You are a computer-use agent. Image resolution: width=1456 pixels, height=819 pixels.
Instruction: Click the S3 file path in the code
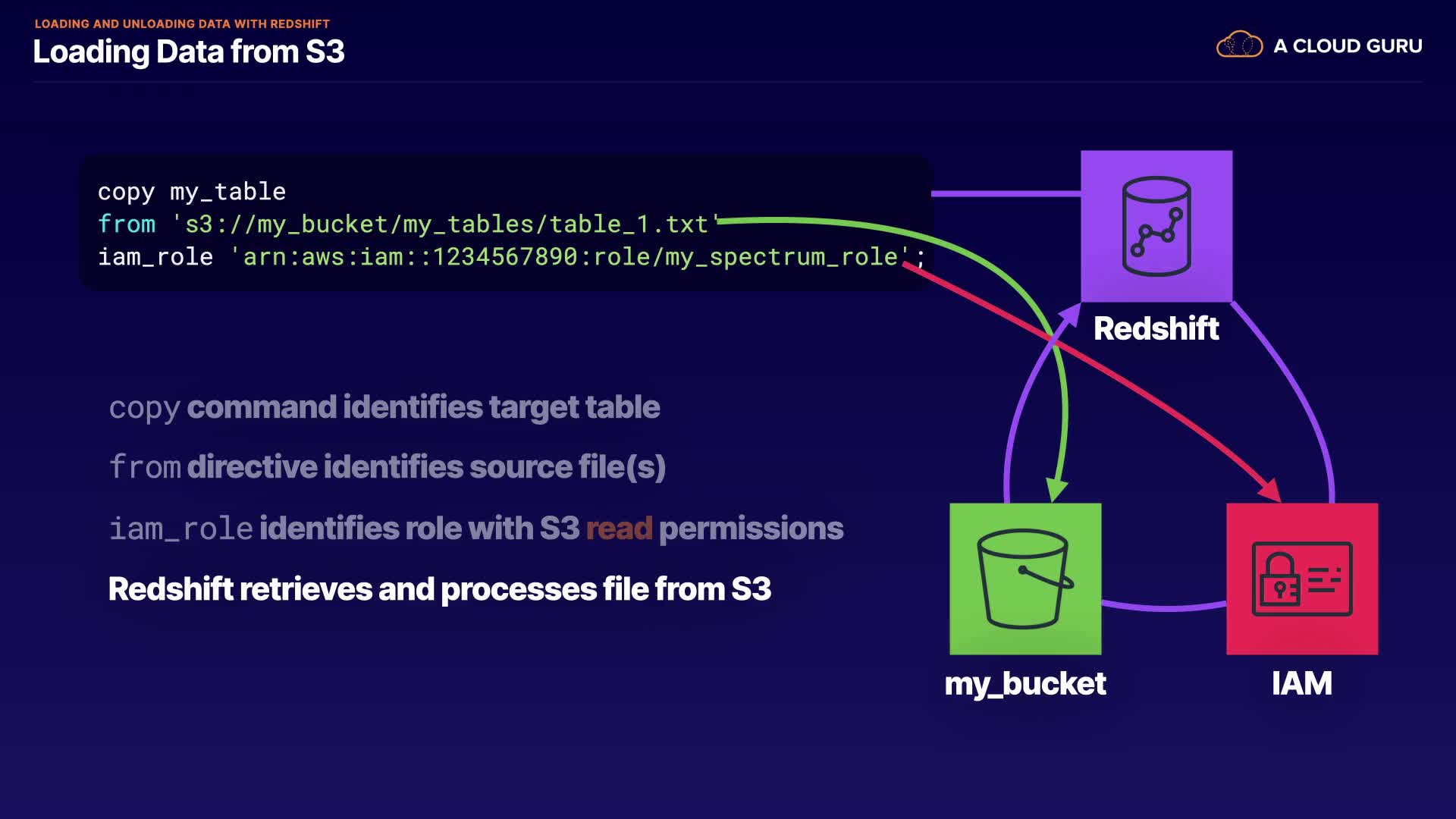tap(446, 224)
